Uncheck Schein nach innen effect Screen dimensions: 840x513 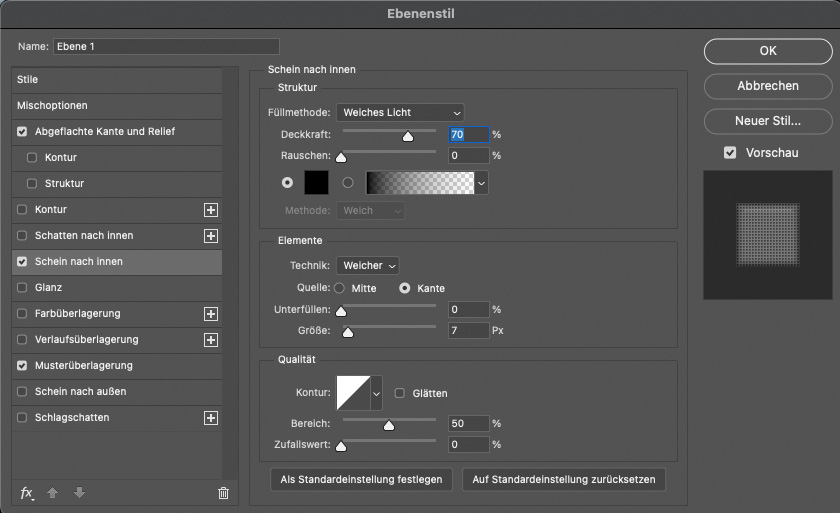(22, 261)
